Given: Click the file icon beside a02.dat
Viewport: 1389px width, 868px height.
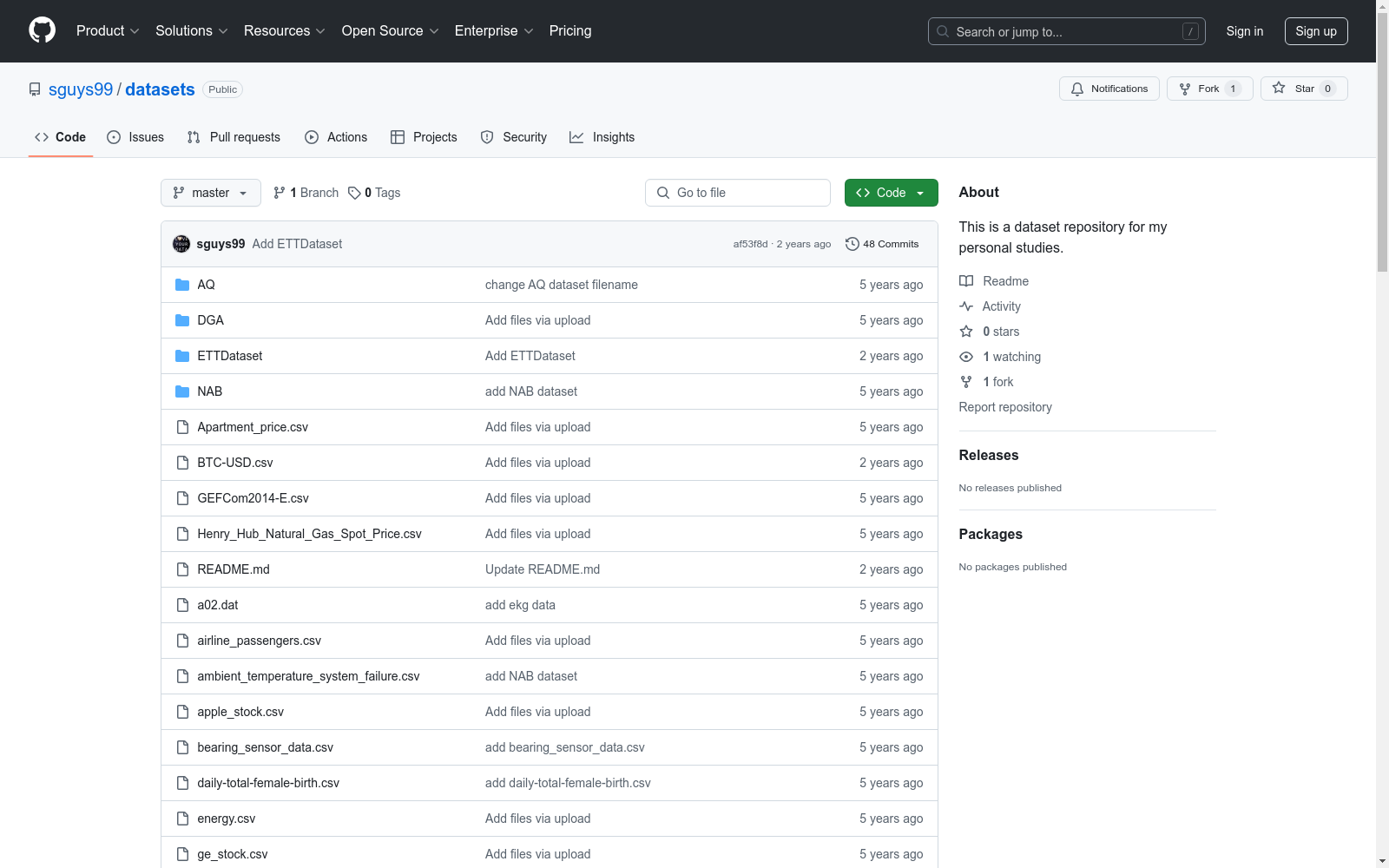Looking at the screenshot, I should [182, 605].
